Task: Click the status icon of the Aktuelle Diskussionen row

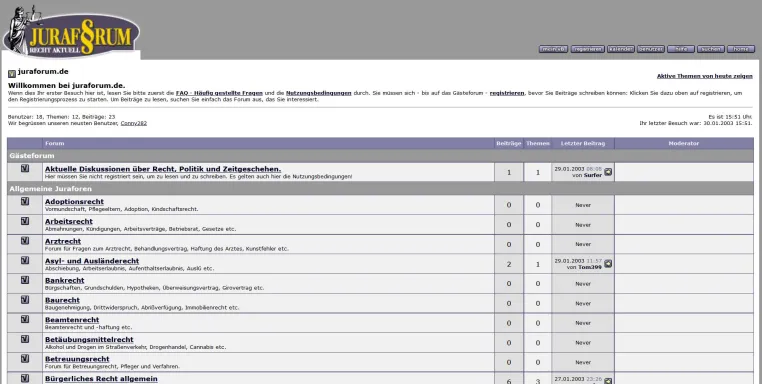Action: (x=25, y=168)
